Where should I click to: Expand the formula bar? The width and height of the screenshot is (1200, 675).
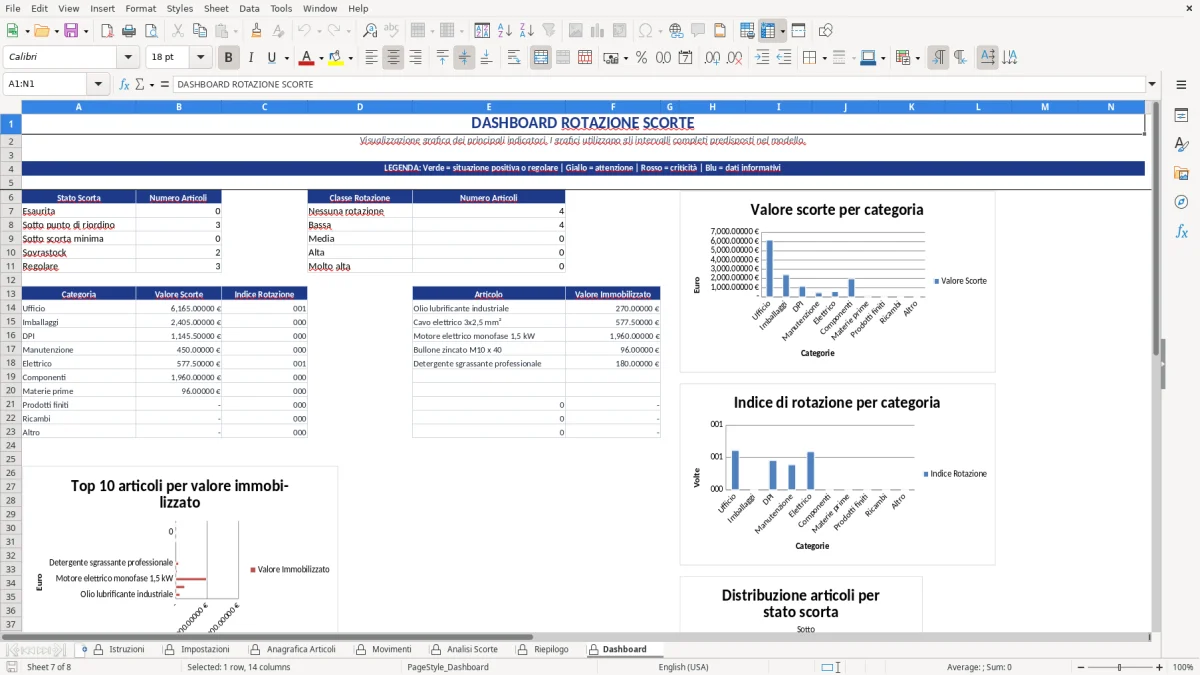click(1152, 84)
